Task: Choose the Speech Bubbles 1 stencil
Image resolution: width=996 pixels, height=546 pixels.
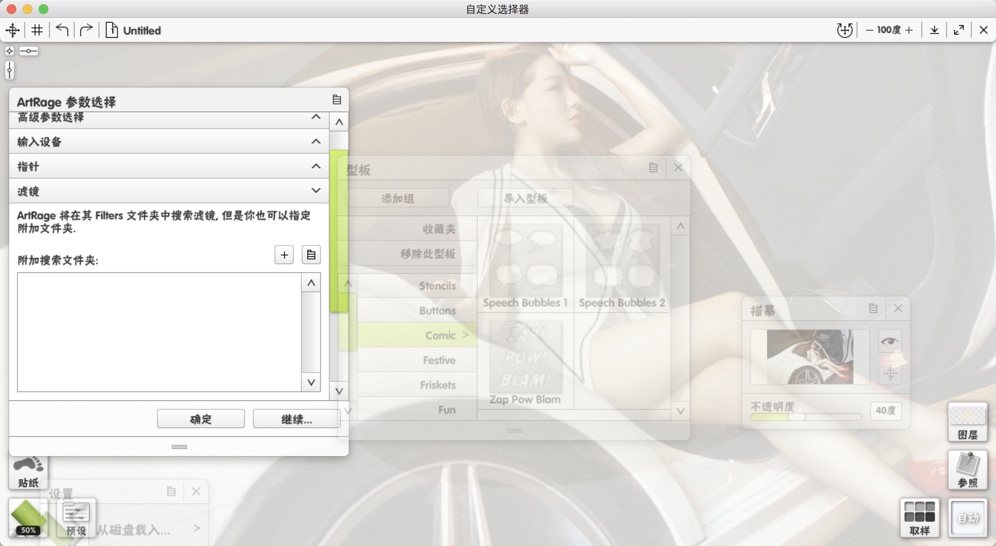Action: pos(525,265)
